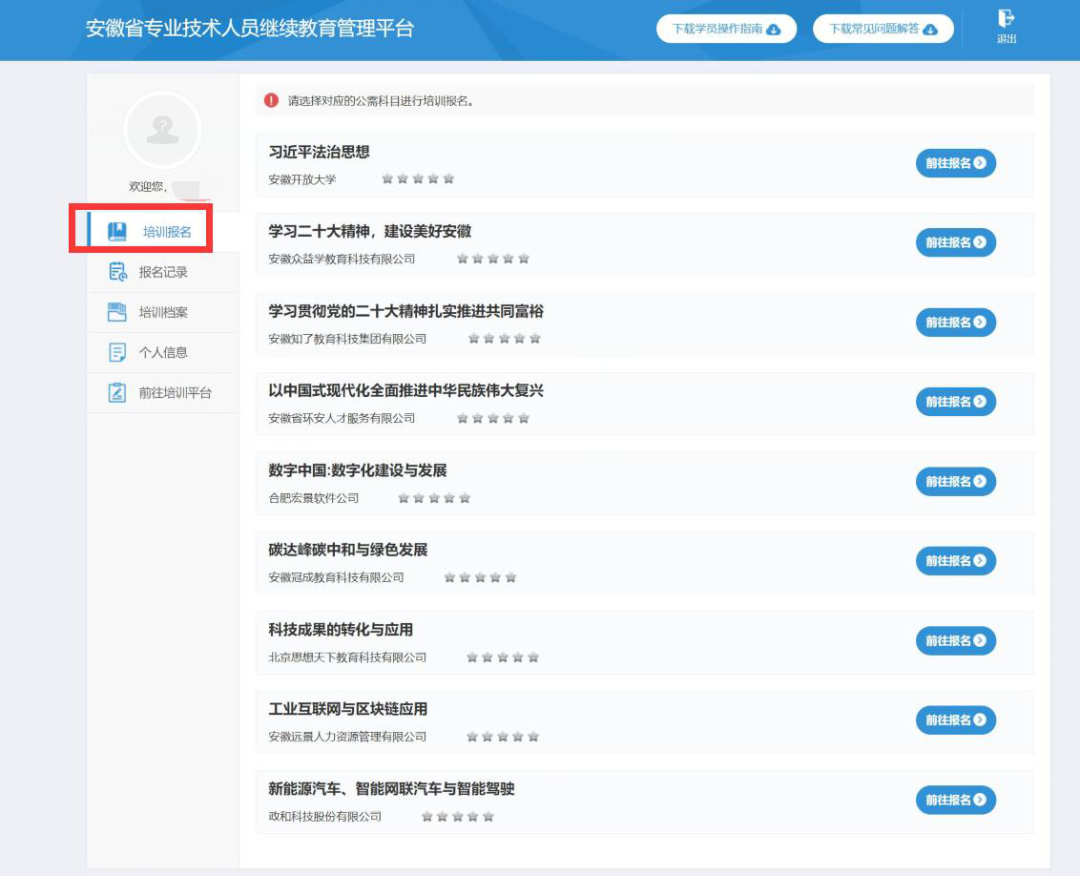The image size is (1080, 876).
Task: Register for 碳达峰碳中和与绿色发展 course
Action: [955, 561]
